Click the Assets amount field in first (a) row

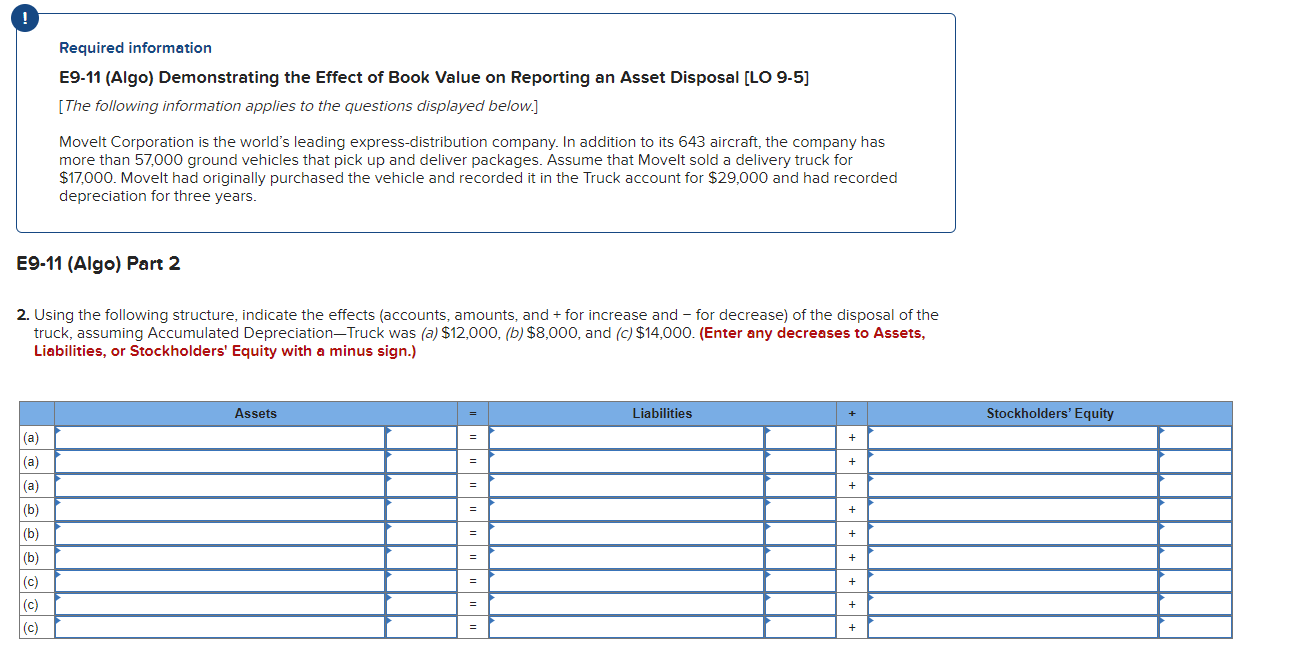(x=420, y=437)
